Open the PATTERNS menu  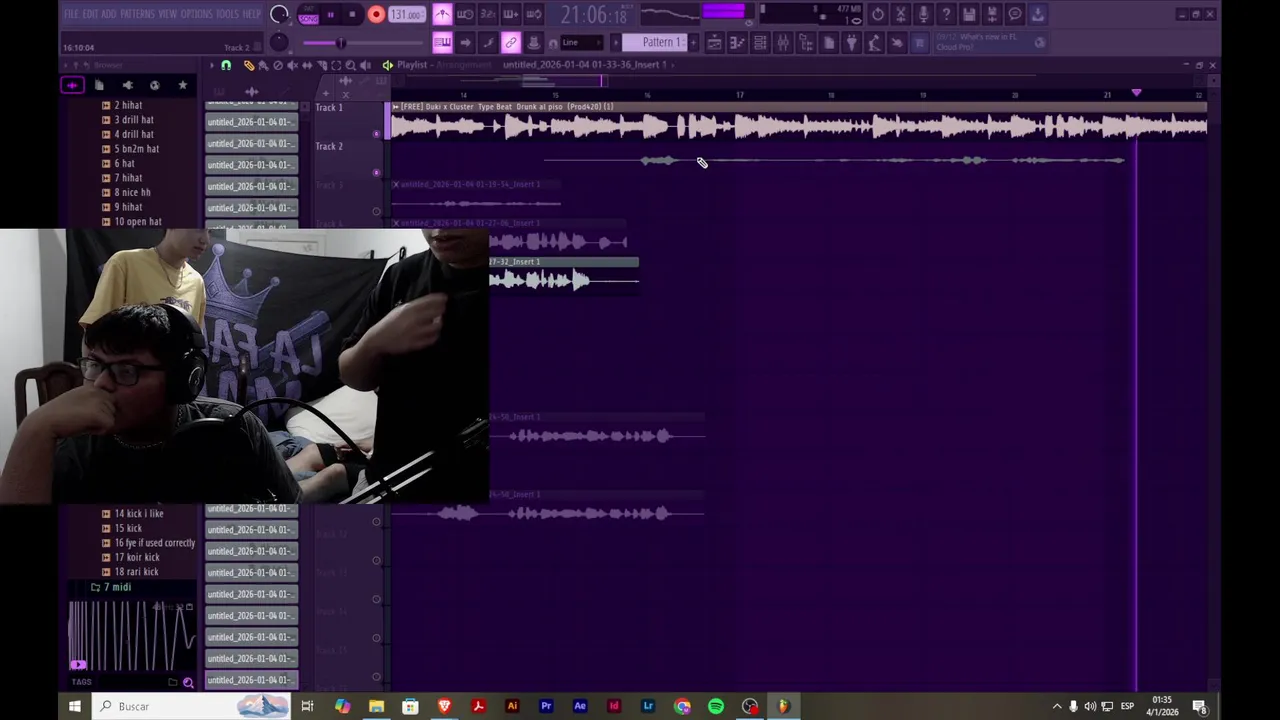coord(137,14)
